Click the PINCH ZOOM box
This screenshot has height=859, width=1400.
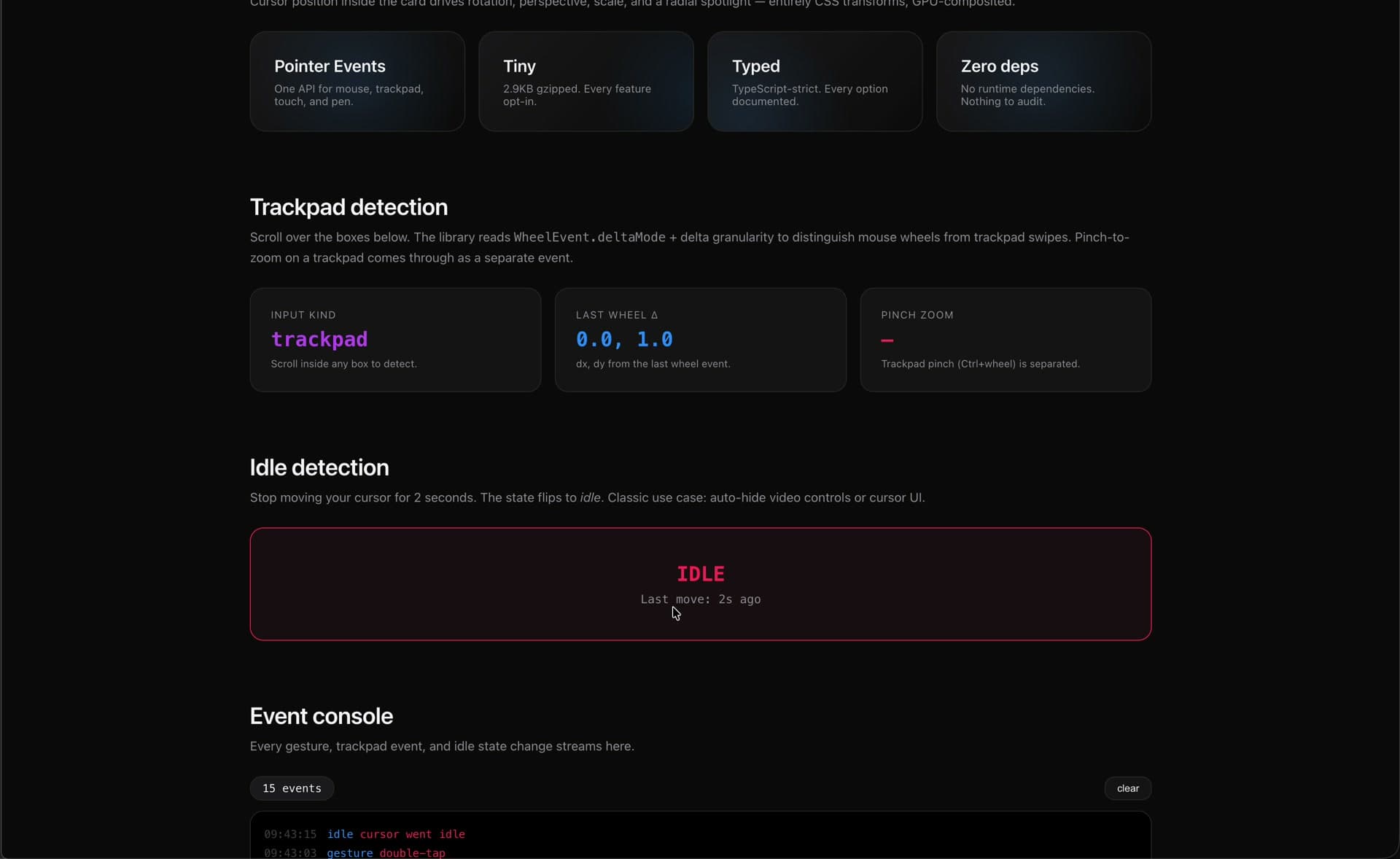(x=1006, y=340)
